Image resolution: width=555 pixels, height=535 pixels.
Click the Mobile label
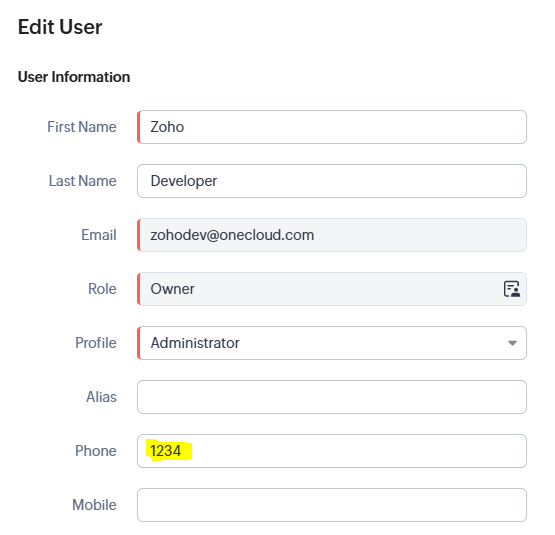click(x=94, y=505)
